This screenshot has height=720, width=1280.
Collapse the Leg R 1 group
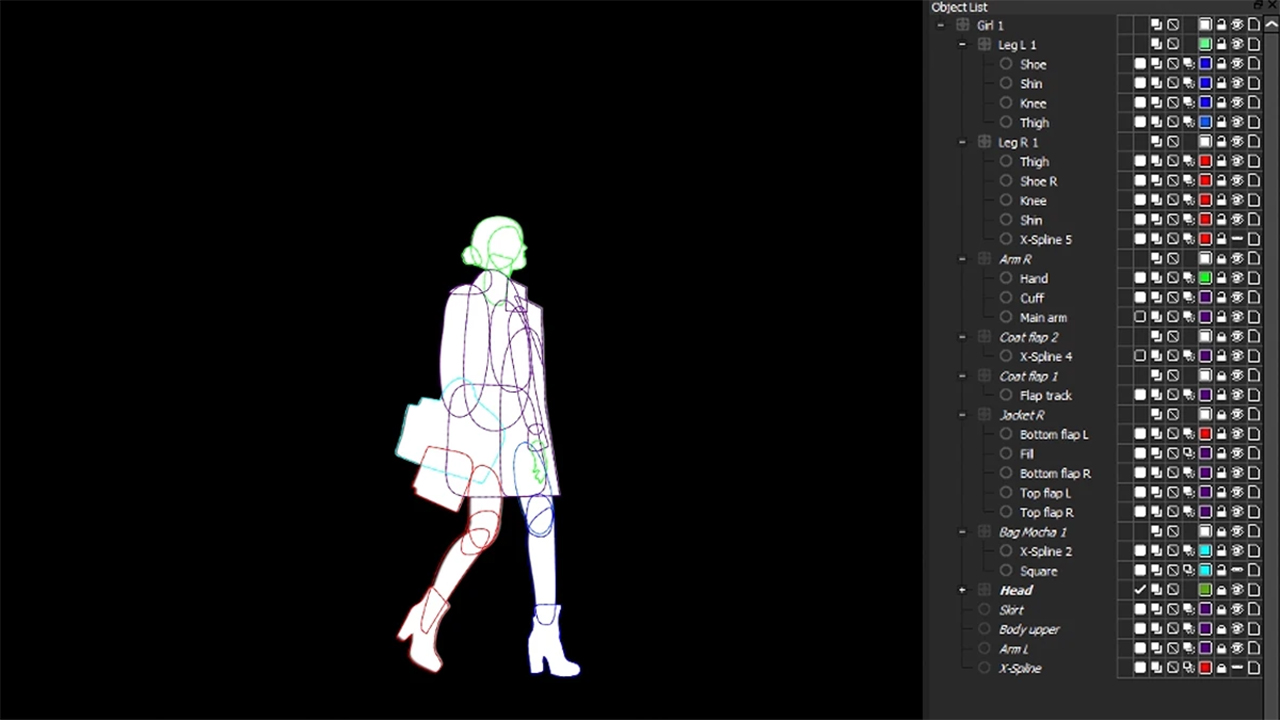[x=962, y=142]
